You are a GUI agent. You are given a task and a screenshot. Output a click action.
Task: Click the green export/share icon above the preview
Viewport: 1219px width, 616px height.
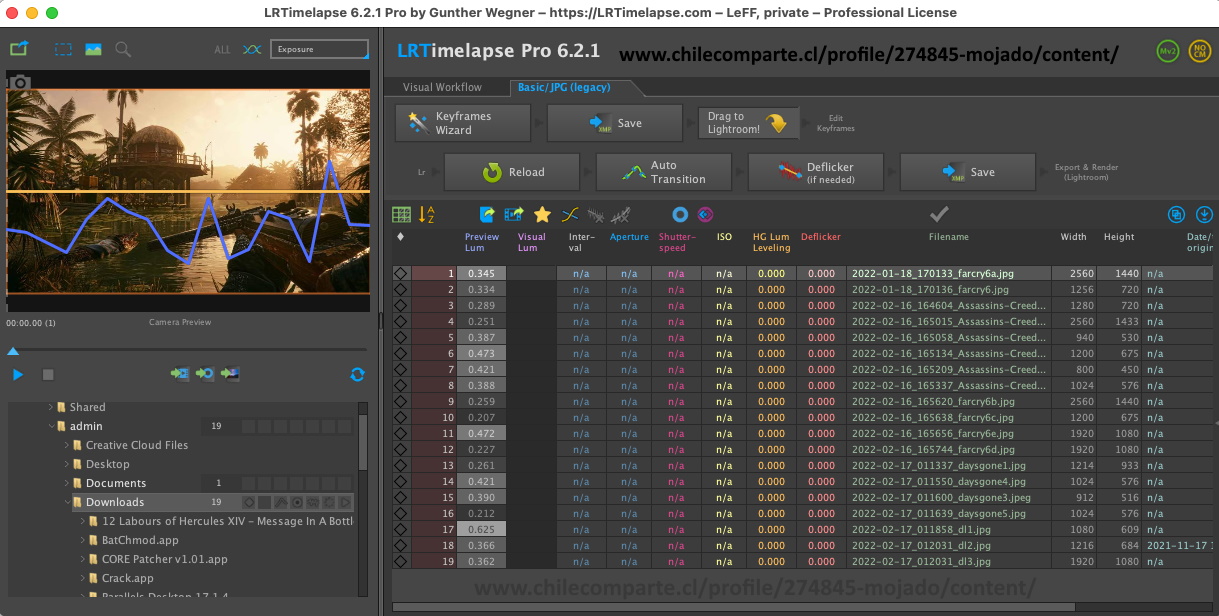coord(20,48)
